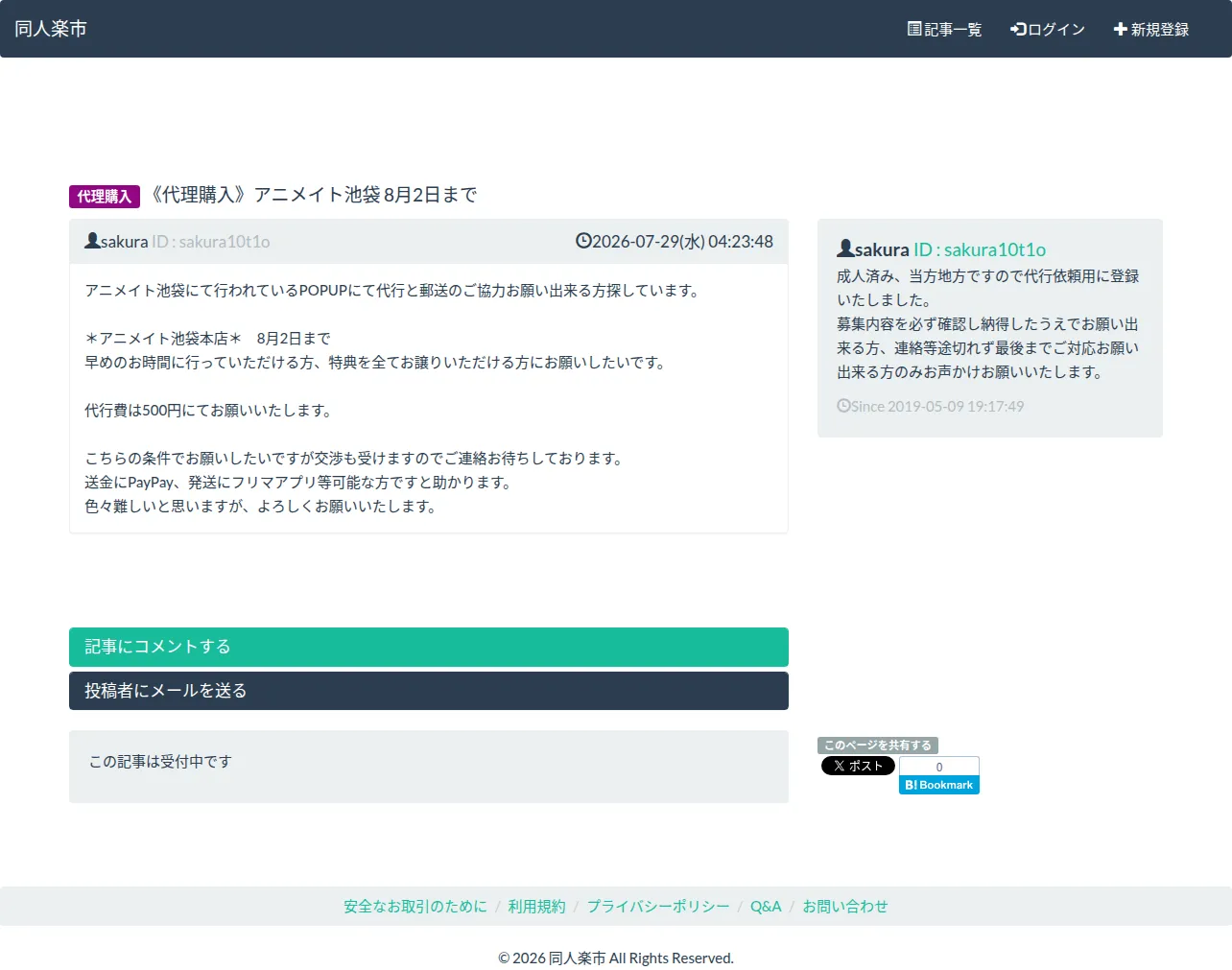Click the article list icon in navbar
This screenshot has height=970, width=1232.
click(914, 29)
